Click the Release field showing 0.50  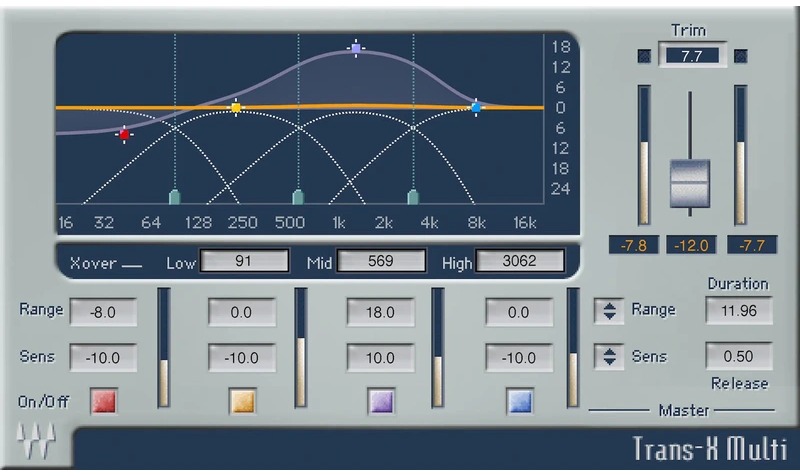[x=739, y=356]
